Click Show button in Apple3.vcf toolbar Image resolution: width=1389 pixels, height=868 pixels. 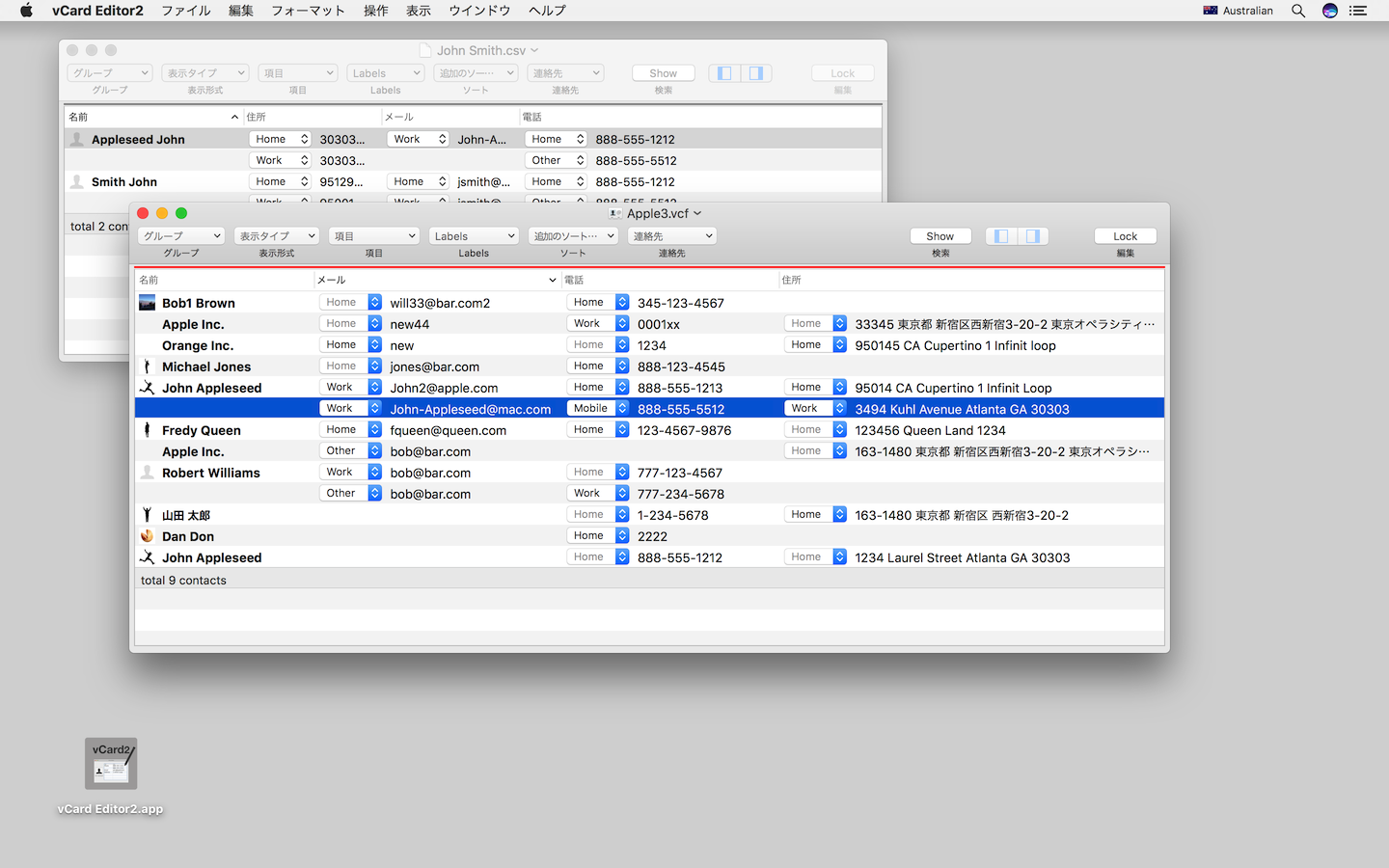pyautogui.click(x=940, y=236)
